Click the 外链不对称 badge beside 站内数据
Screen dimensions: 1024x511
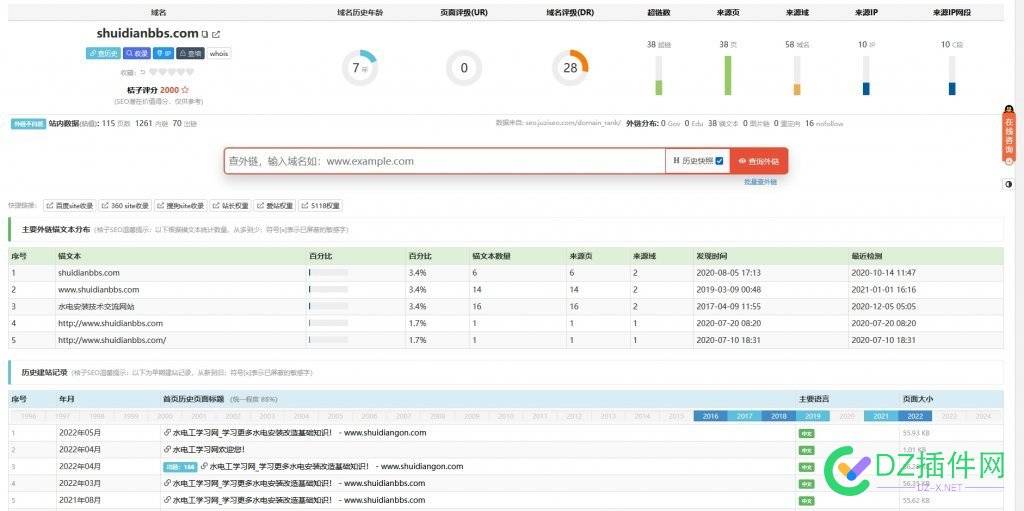[28, 124]
